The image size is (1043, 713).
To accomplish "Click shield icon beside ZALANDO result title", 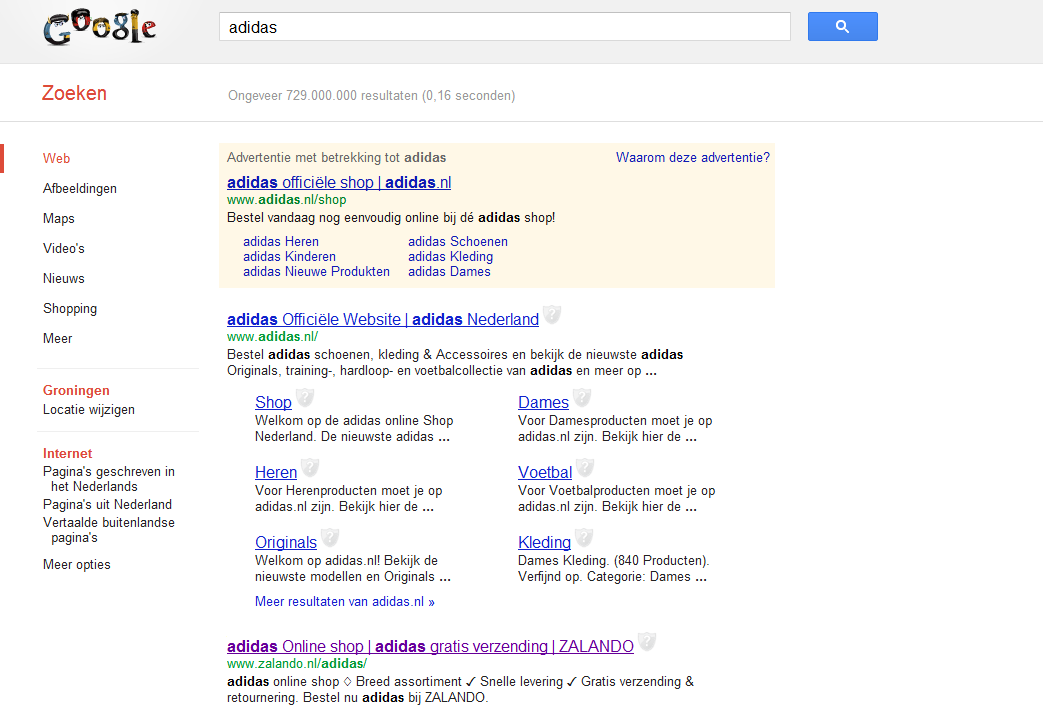I will pos(647,641).
